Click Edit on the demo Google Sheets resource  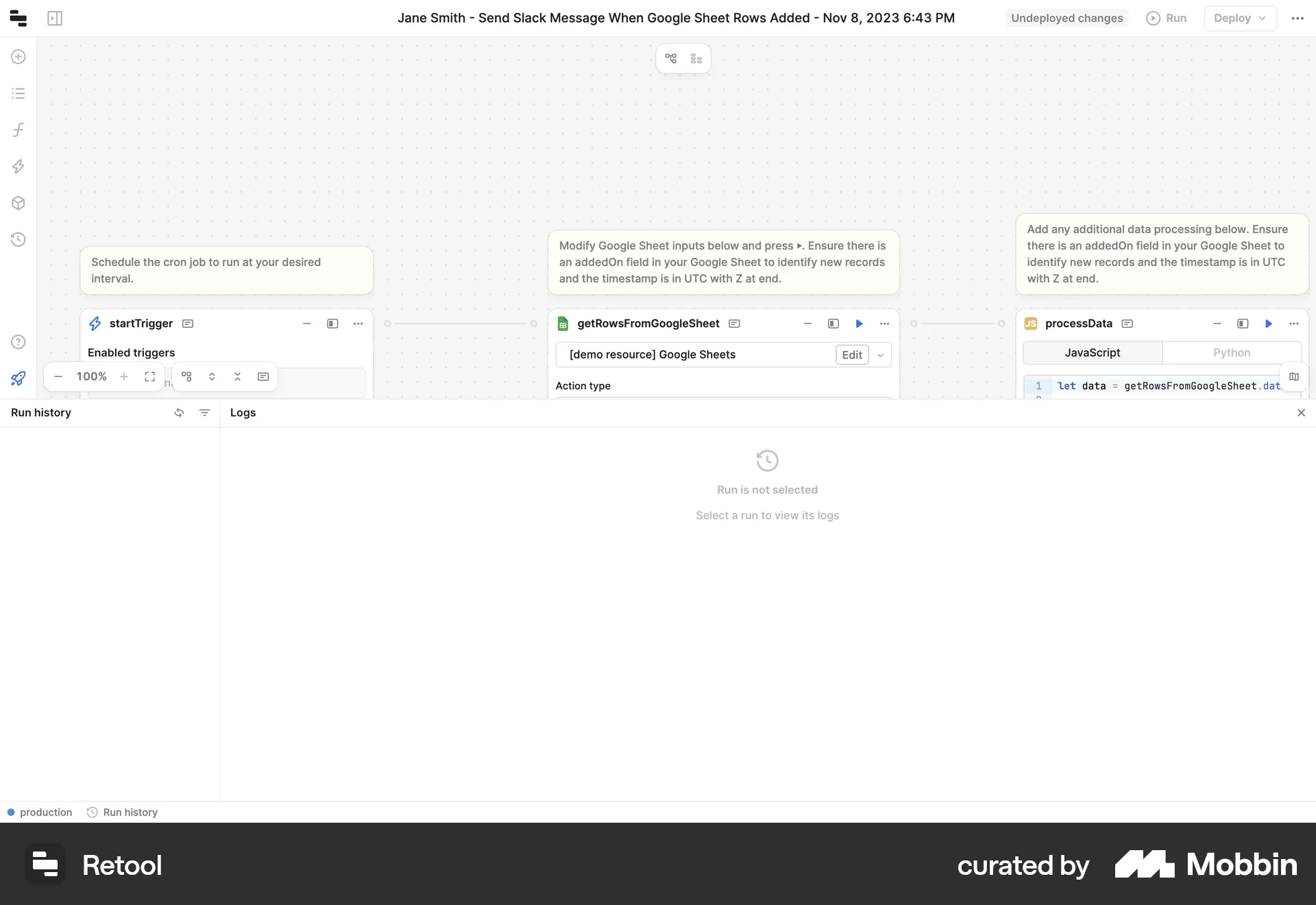click(x=851, y=354)
